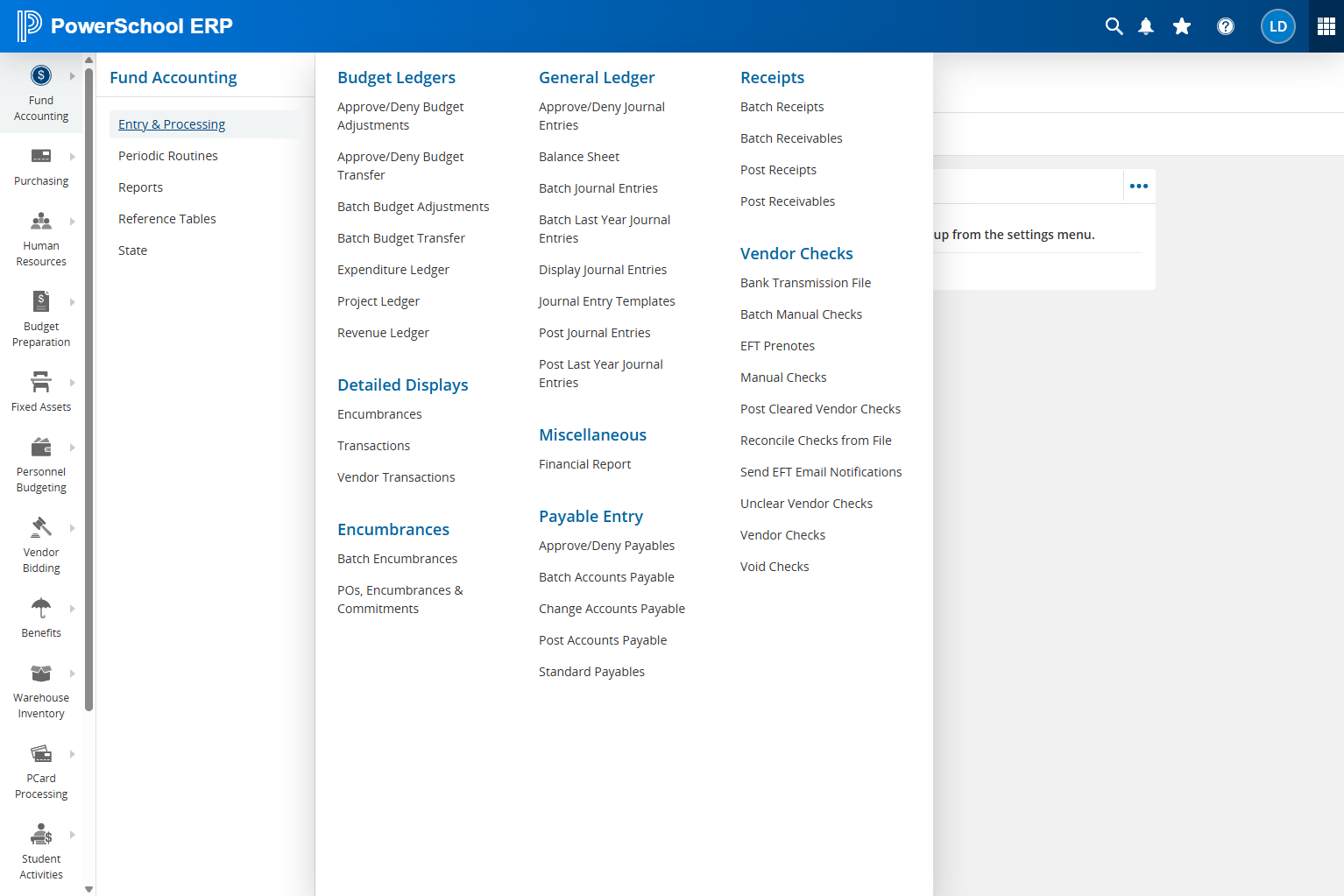
Task: Open Batch Budget Transfer
Action: point(401,238)
